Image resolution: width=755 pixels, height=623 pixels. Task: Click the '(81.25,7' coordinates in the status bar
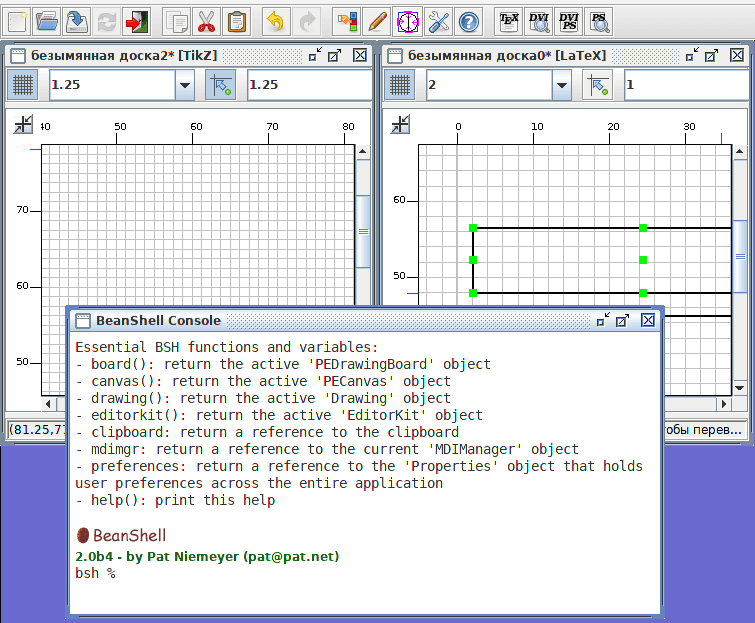(37, 429)
